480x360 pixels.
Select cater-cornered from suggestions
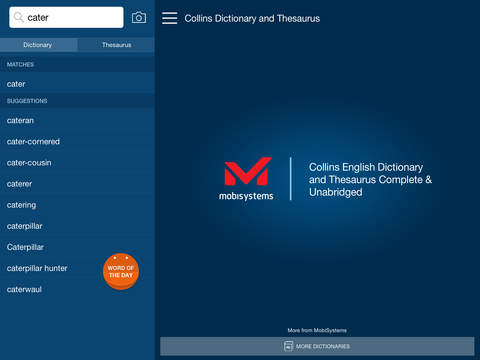(77, 141)
